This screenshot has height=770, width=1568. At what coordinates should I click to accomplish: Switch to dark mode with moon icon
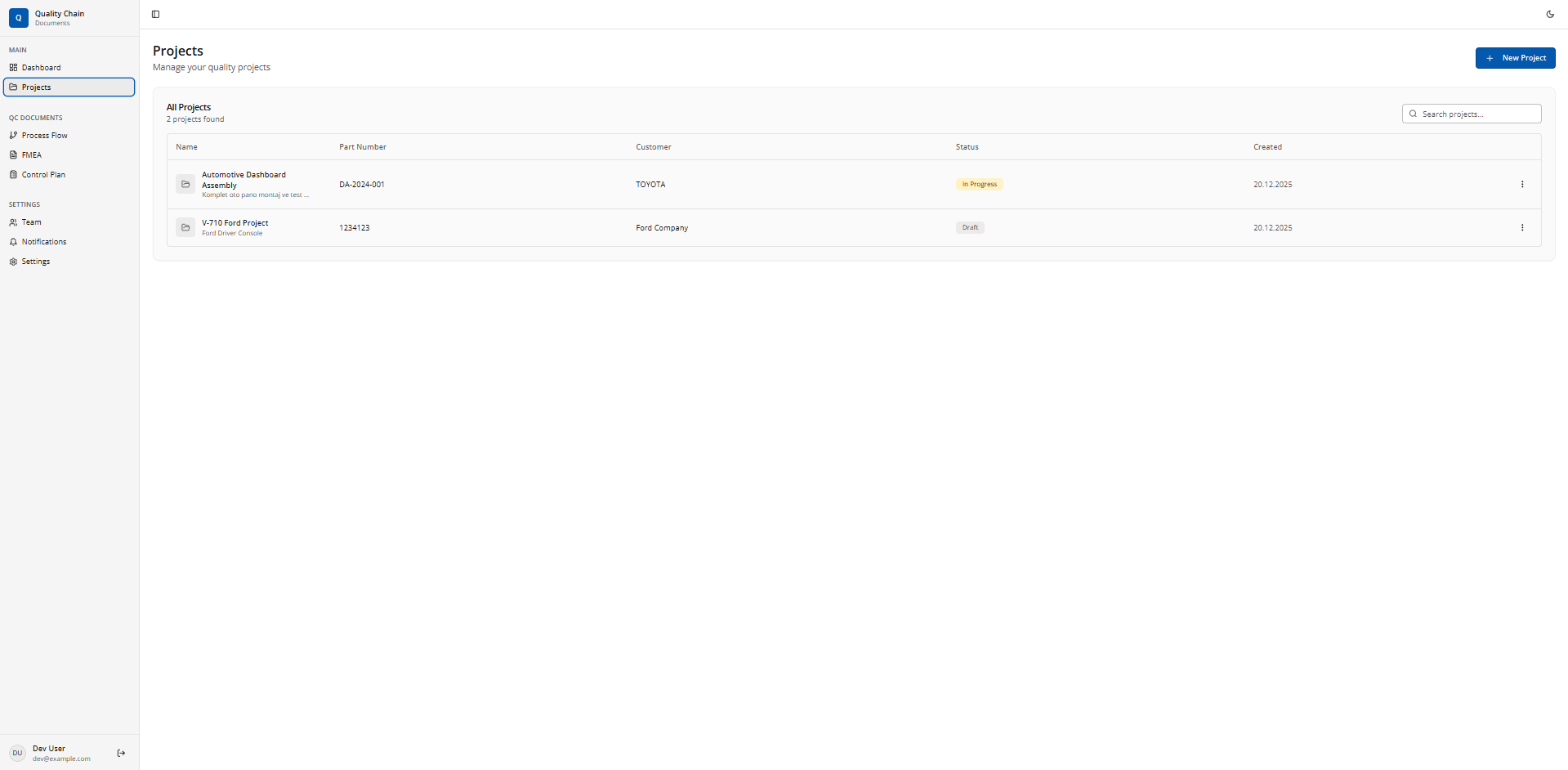[1550, 14]
